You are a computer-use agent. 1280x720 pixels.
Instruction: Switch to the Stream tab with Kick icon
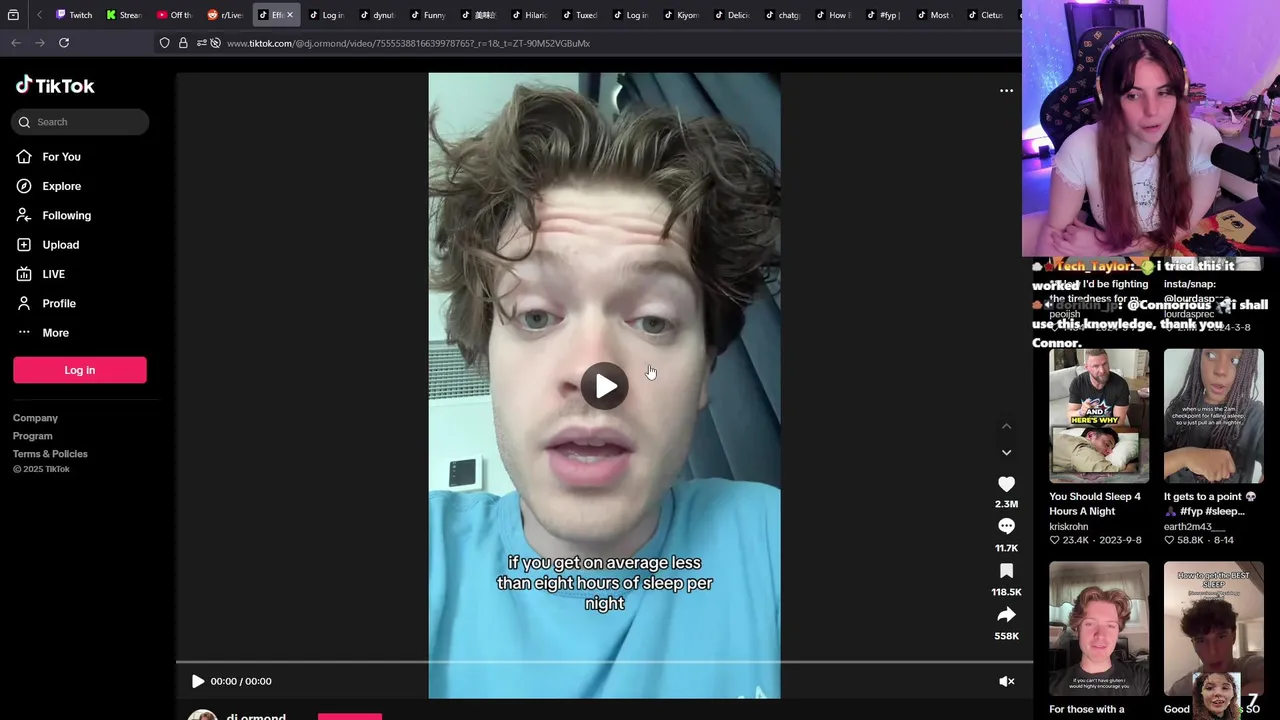(x=124, y=15)
